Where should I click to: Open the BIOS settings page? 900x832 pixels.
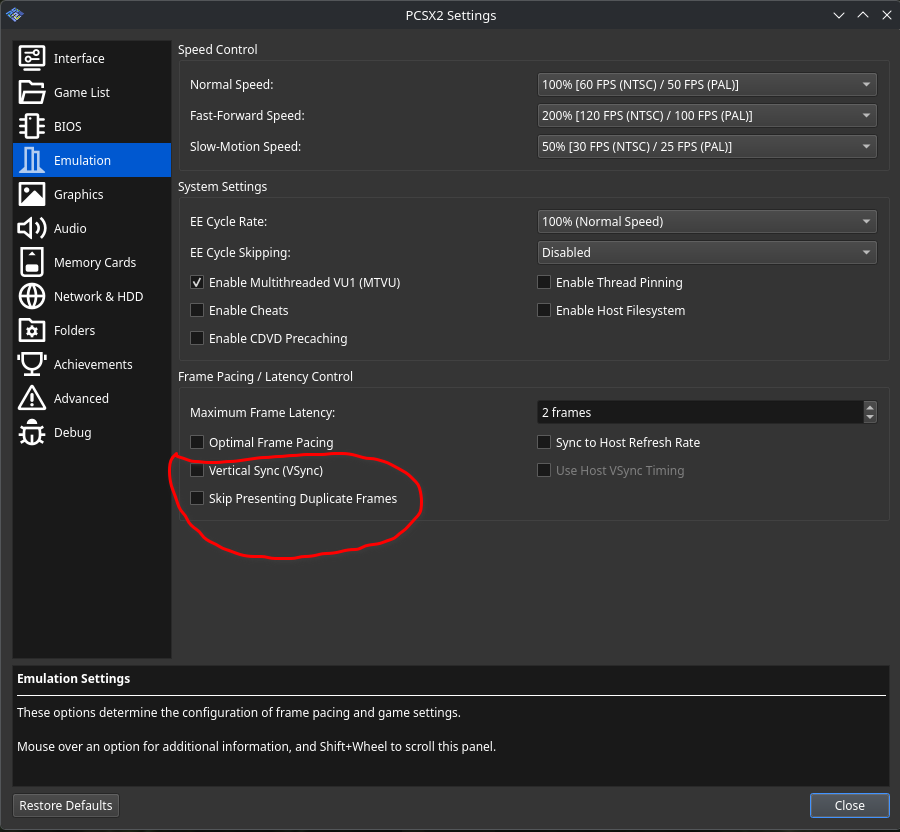tap(92, 126)
